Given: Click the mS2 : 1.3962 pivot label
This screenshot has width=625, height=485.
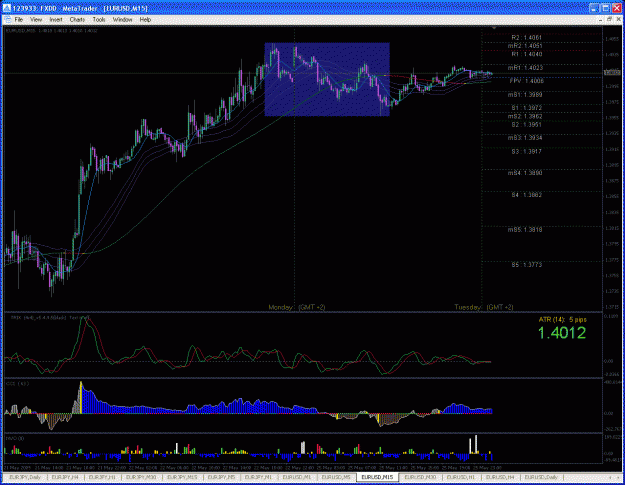Looking at the screenshot, I should coord(525,117).
